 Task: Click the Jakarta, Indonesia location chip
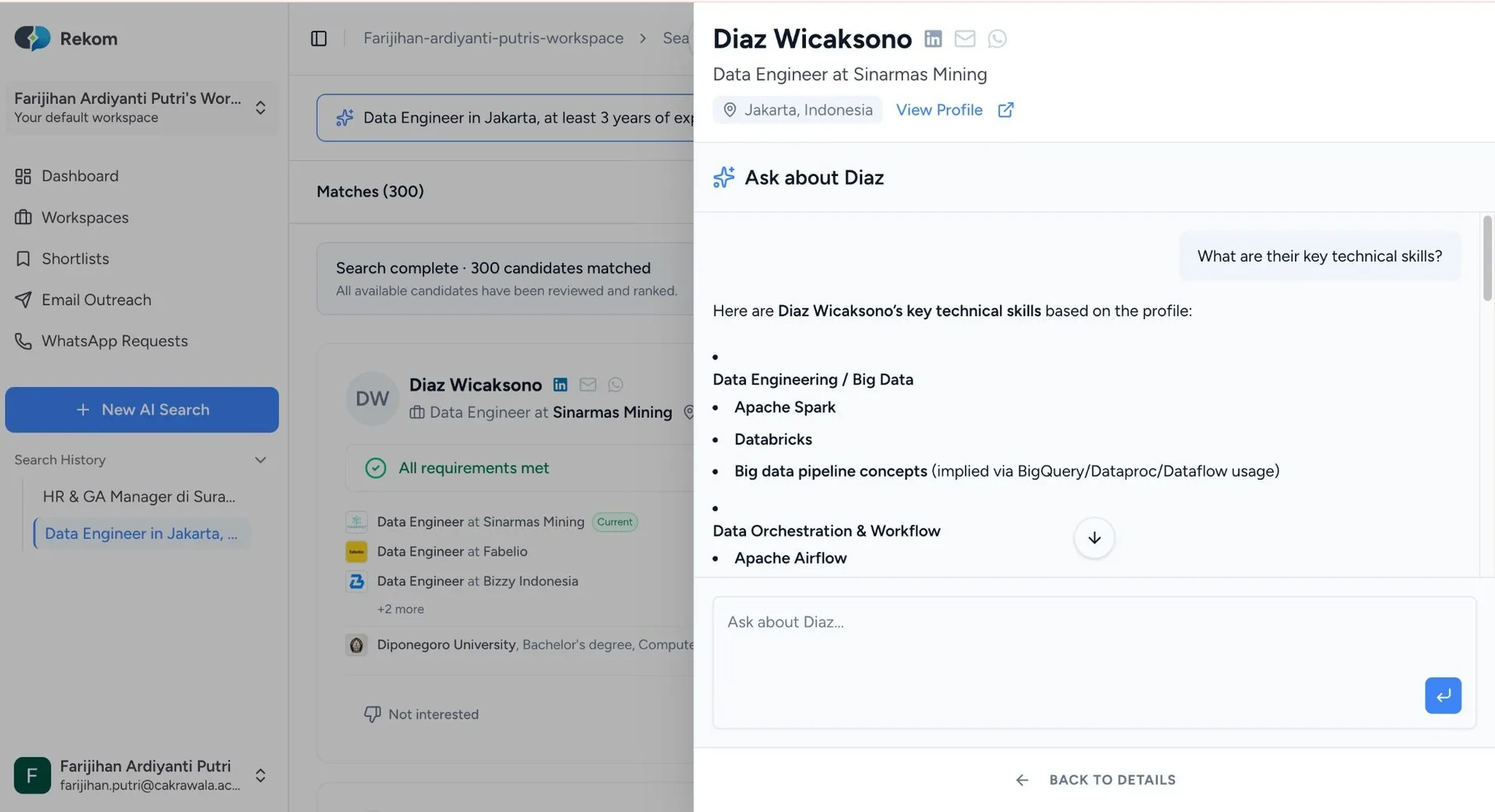point(797,110)
